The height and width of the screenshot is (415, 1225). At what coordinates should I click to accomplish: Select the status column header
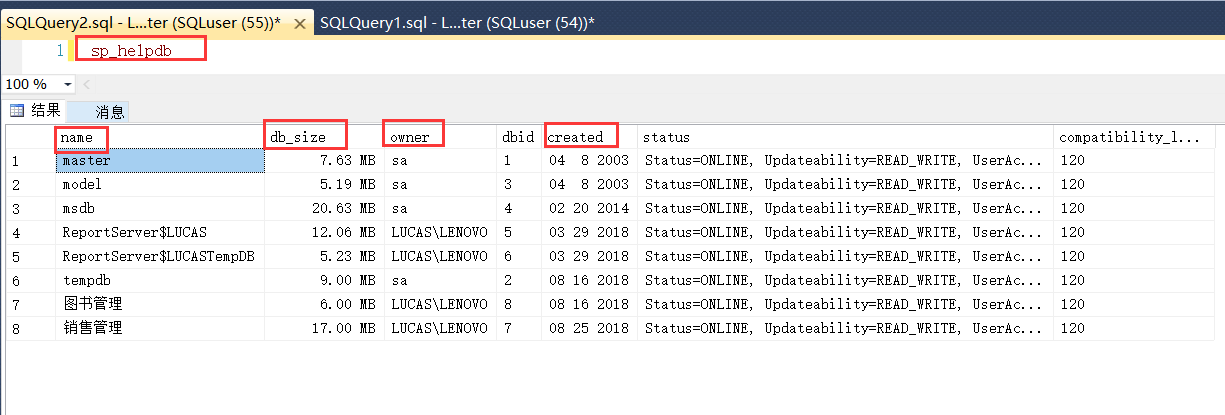tap(846, 136)
